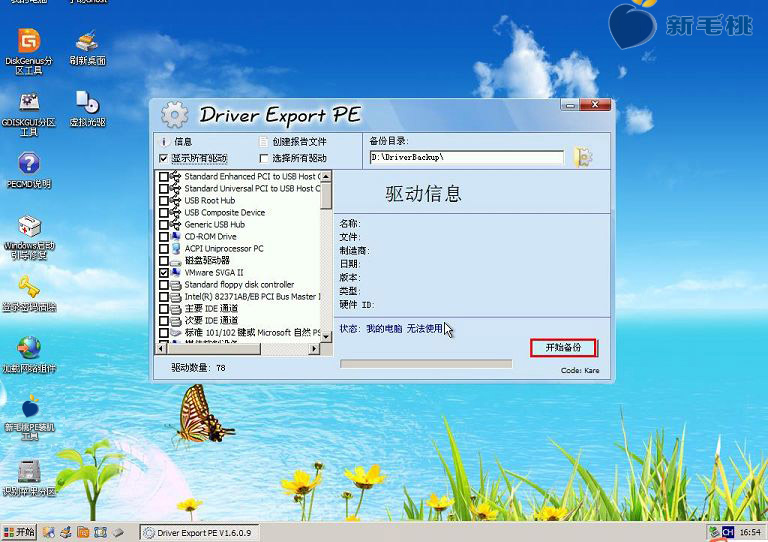Check the ACPI Uniprocessor PC driver

pyautogui.click(x=164, y=248)
